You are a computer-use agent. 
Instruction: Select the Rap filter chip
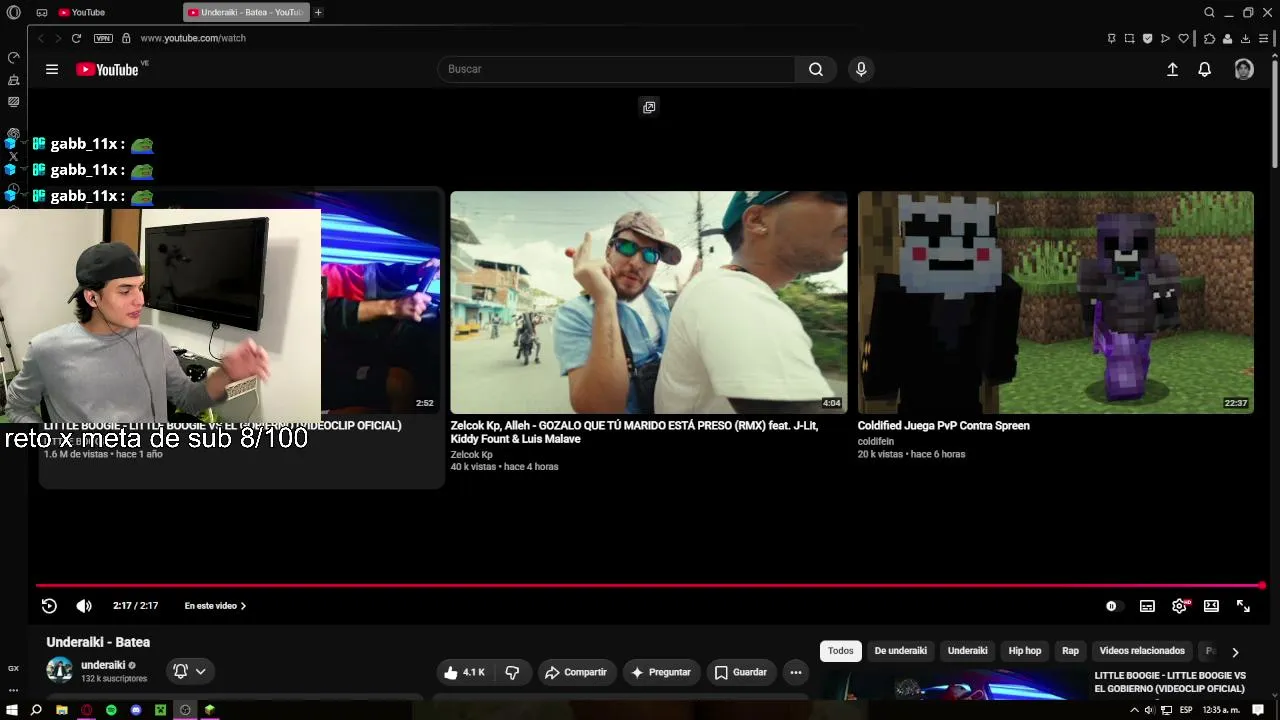1070,651
